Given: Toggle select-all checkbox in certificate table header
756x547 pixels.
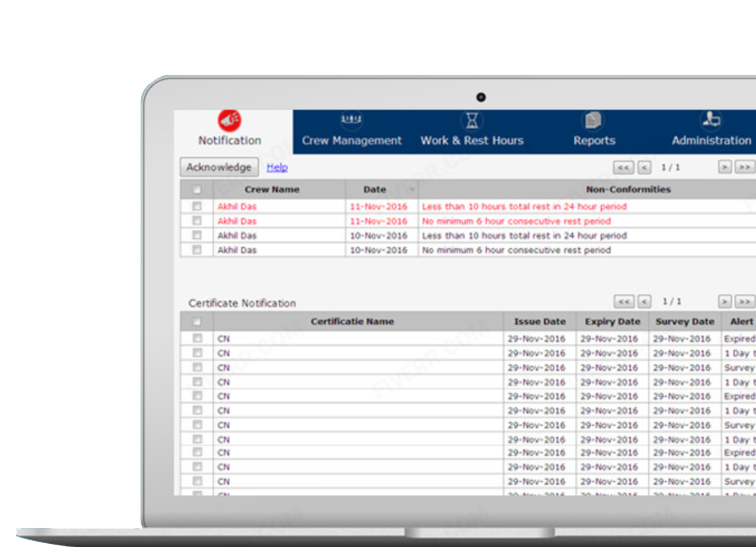Looking at the screenshot, I should tap(197, 322).
